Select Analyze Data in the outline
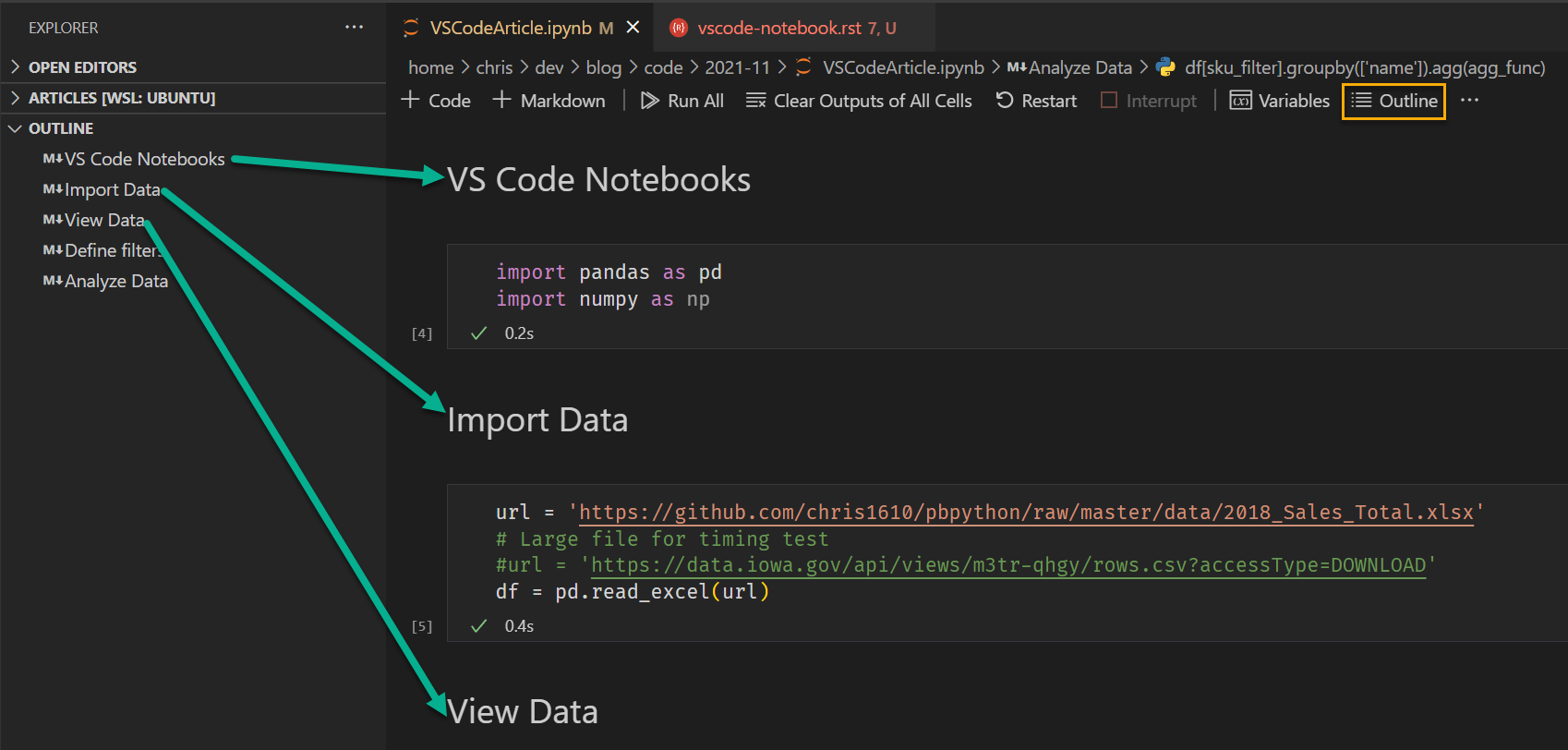Viewport: 1568px width, 750px height. click(116, 281)
